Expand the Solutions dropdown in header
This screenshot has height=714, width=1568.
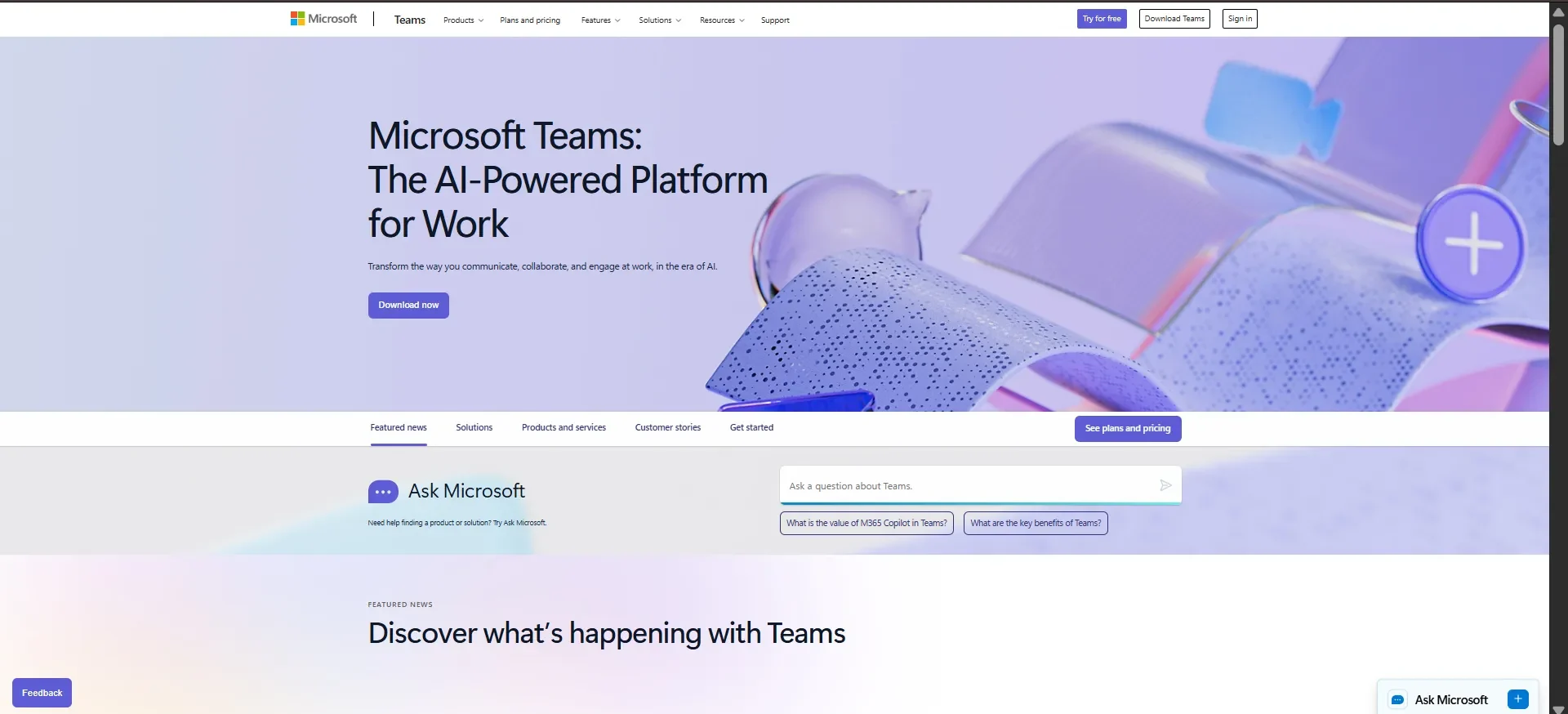click(660, 20)
